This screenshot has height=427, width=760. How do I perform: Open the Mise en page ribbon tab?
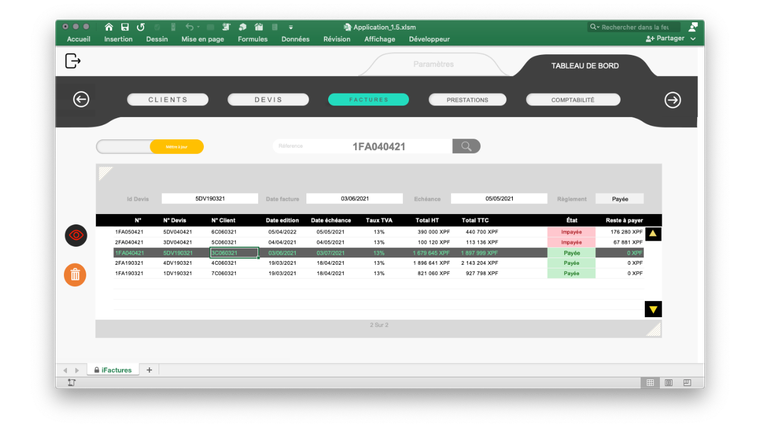[203, 39]
